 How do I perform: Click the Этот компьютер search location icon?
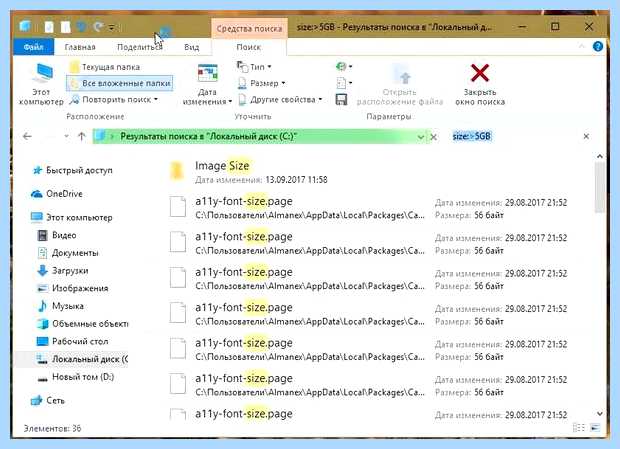point(41,84)
